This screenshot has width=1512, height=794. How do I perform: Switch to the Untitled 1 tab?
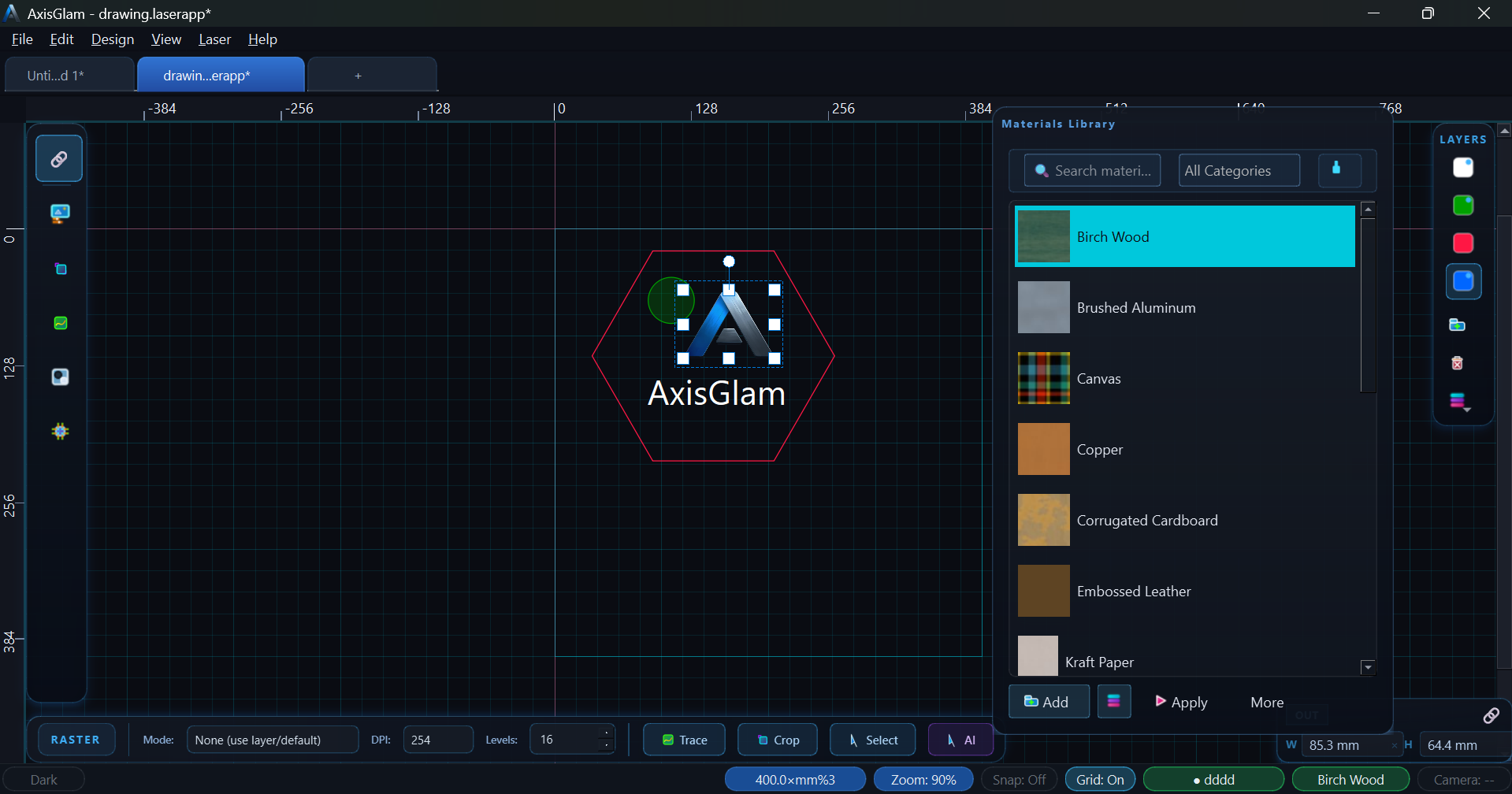[55, 75]
